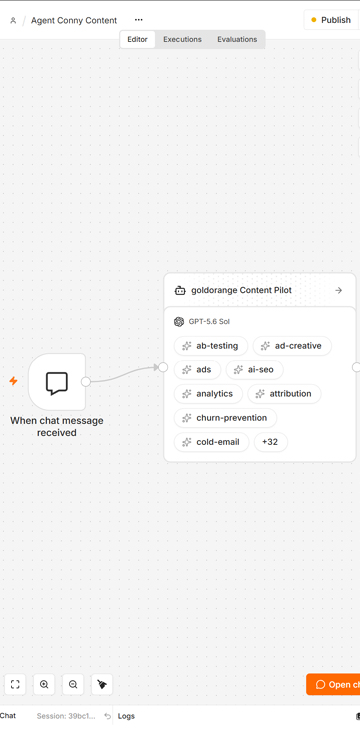360x740 pixels.
Task: Open the arrow on goldorange Content Pilot
Action: point(338,290)
